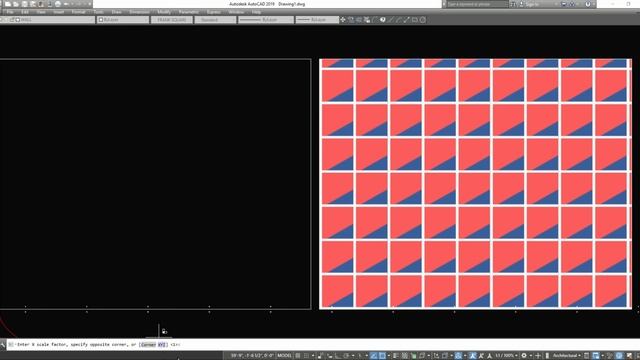Open the linetype ByLayer dropdown
Image resolution: width=640 pixels, height=360 pixels.
click(266, 20)
